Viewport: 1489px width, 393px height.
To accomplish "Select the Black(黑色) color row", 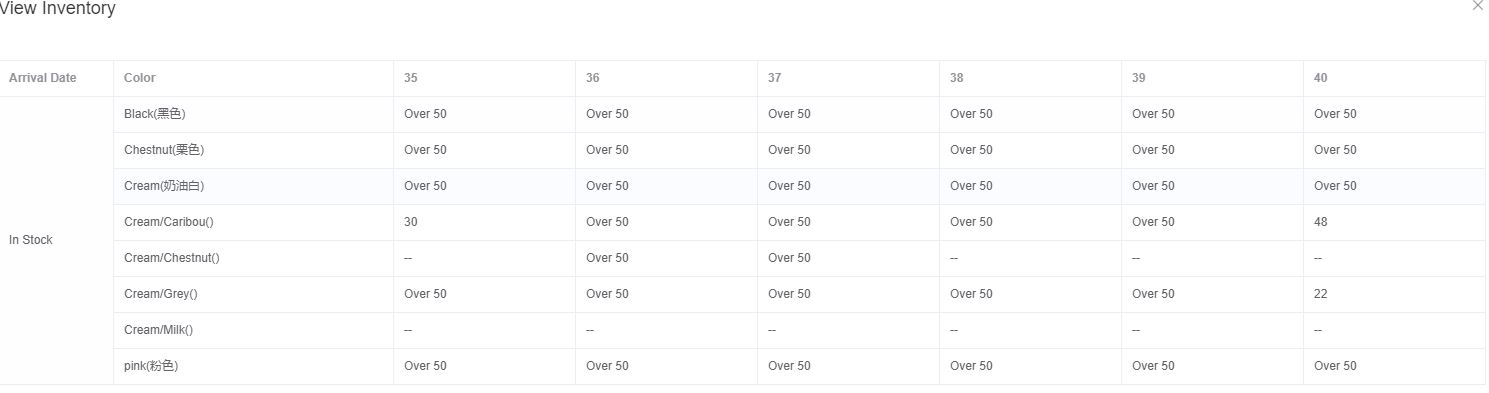I will pyautogui.click(x=799, y=114).
